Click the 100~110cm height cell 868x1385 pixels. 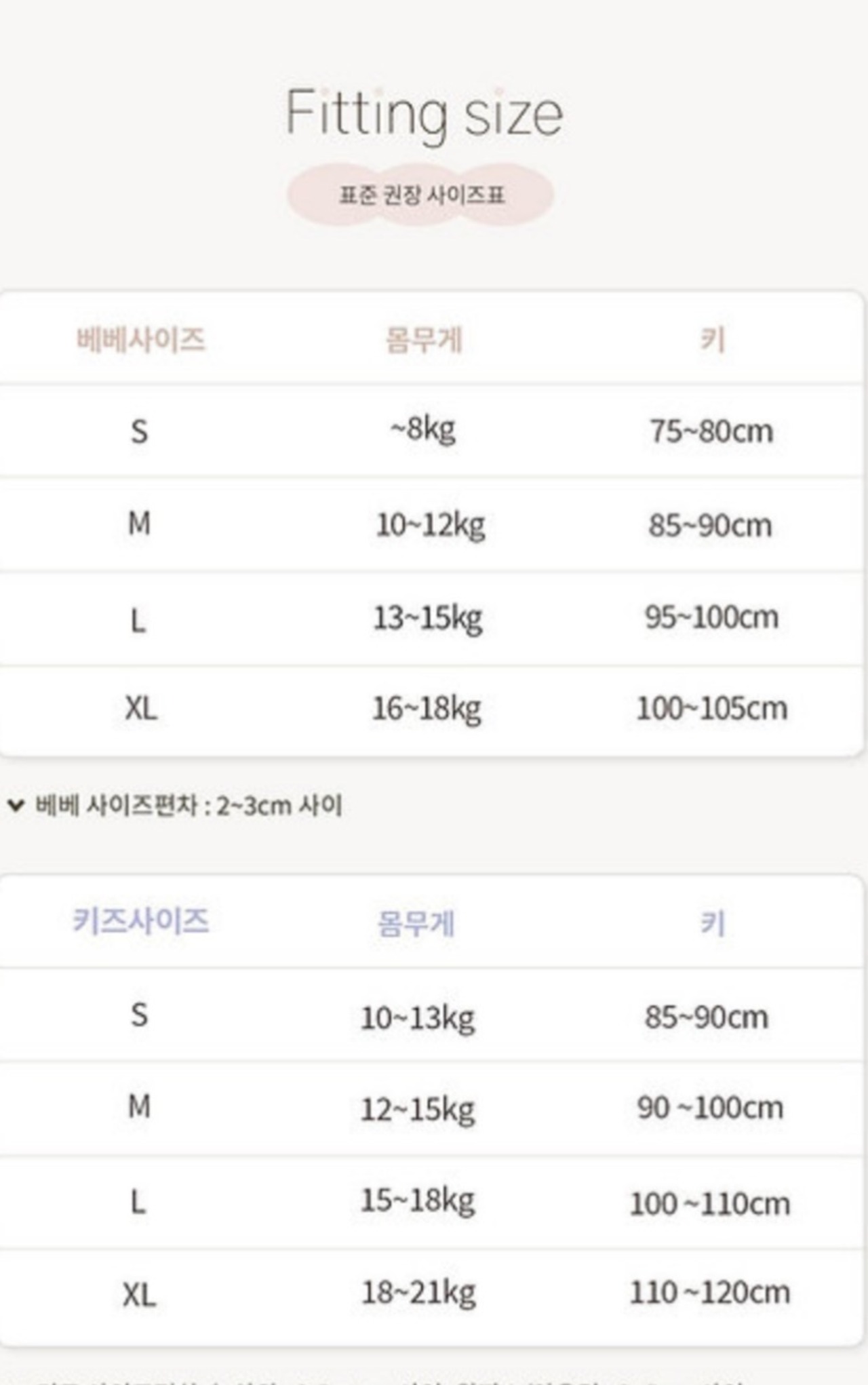(710, 1205)
